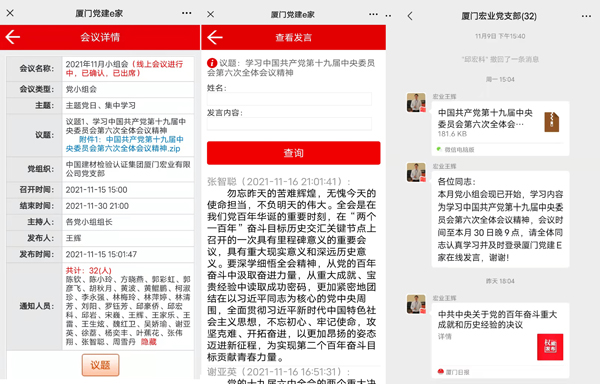Screen dimensions: 600x384
Task: Go back using the arrow in the 查看发言 header
Action: coord(215,37)
